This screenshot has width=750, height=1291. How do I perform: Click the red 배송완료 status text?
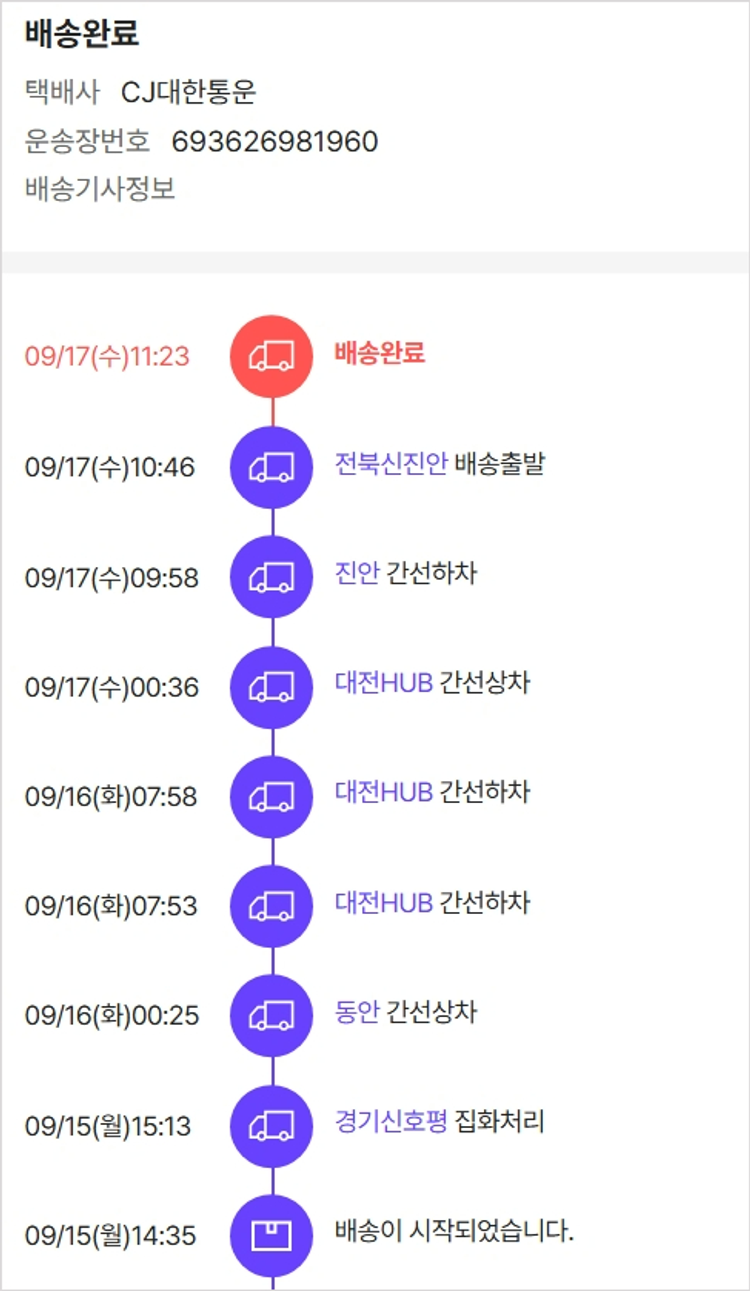point(380,353)
